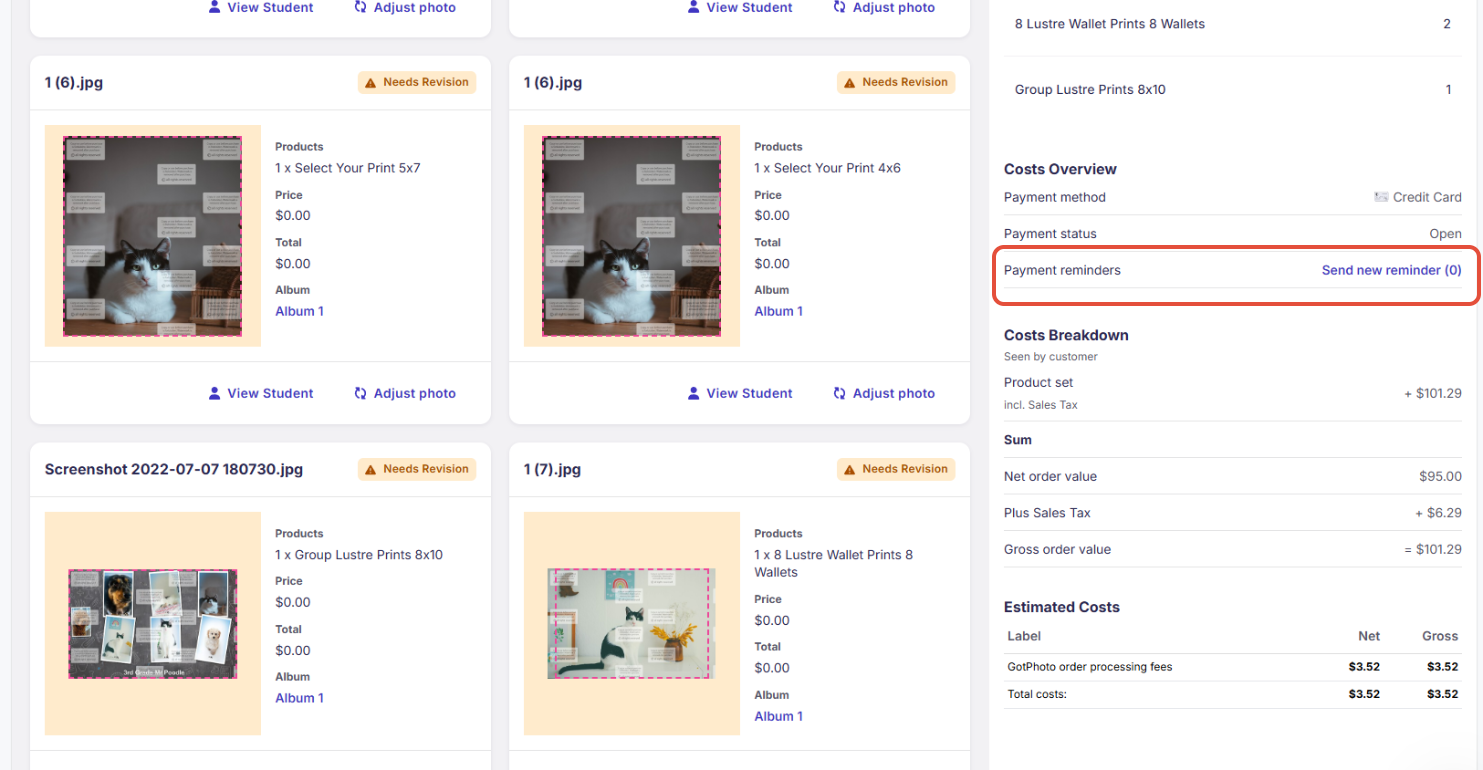The image size is (1483, 770).
Task: Open cat photo thumbnail for the 5x7 print
Action: coord(153,236)
